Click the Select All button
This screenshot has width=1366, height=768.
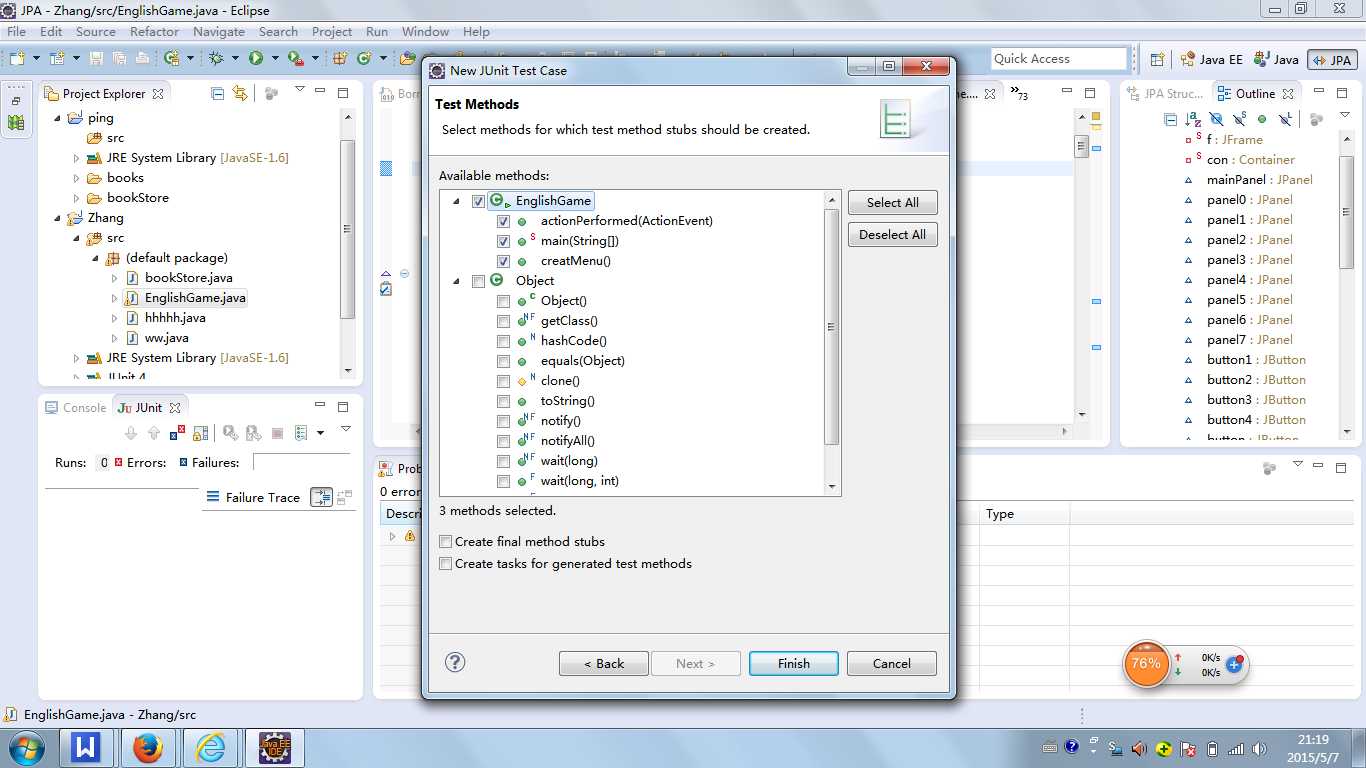tap(893, 202)
